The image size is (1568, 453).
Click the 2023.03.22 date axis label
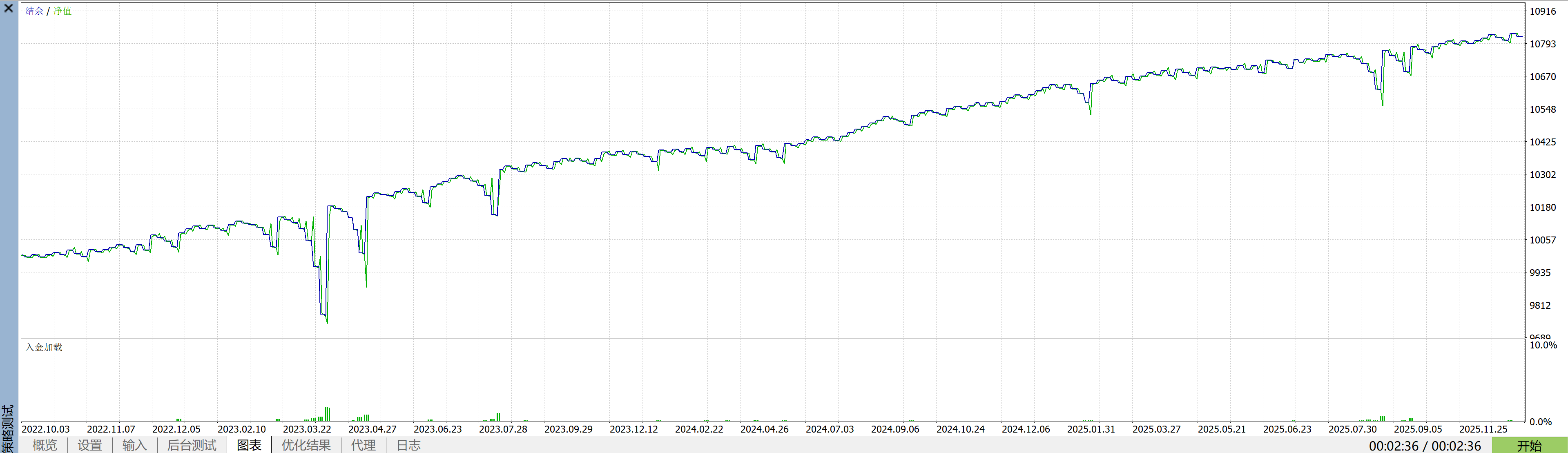307,429
